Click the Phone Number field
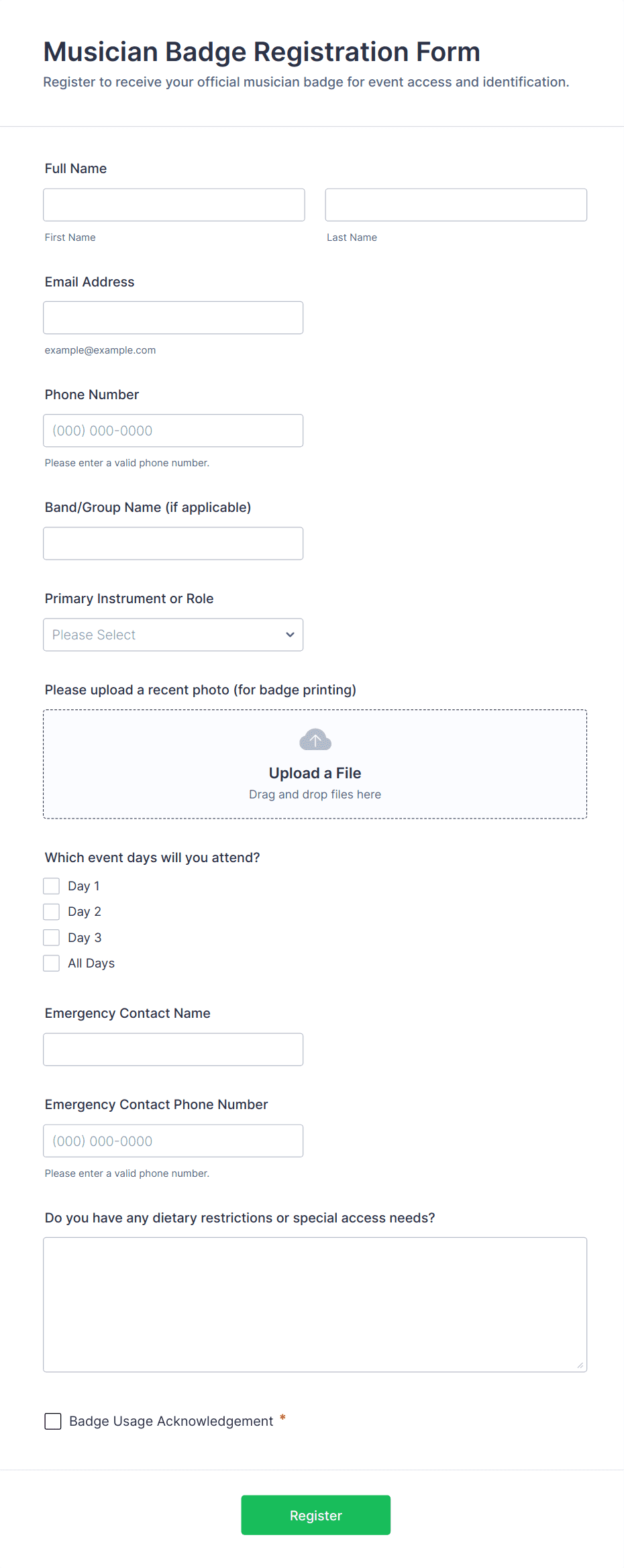Screen dimensions: 624x1568 click(x=173, y=431)
